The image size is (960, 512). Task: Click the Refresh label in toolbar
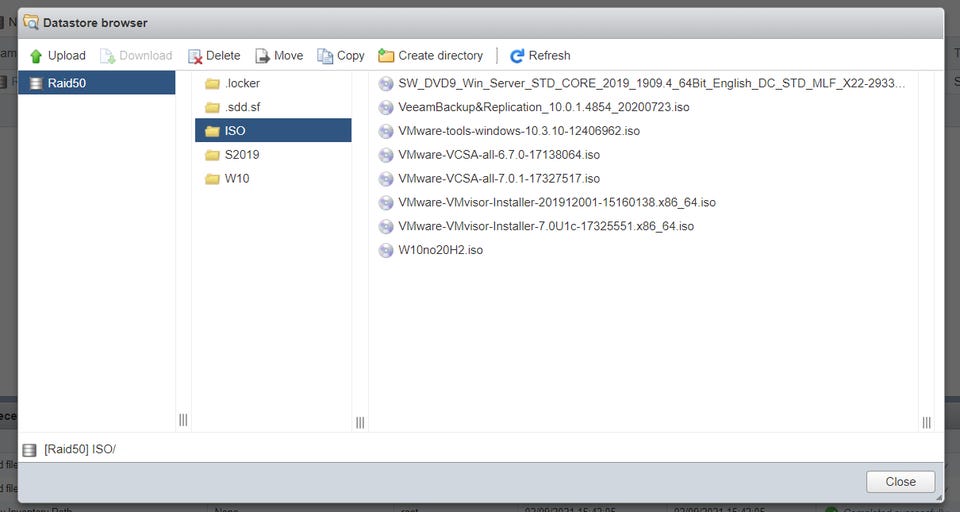tap(549, 56)
